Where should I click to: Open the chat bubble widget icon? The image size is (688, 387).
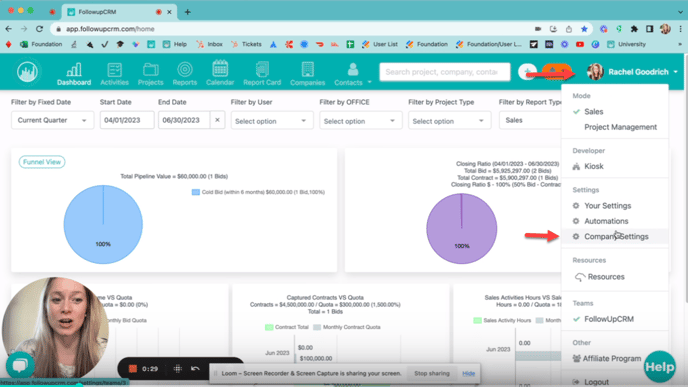point(20,365)
